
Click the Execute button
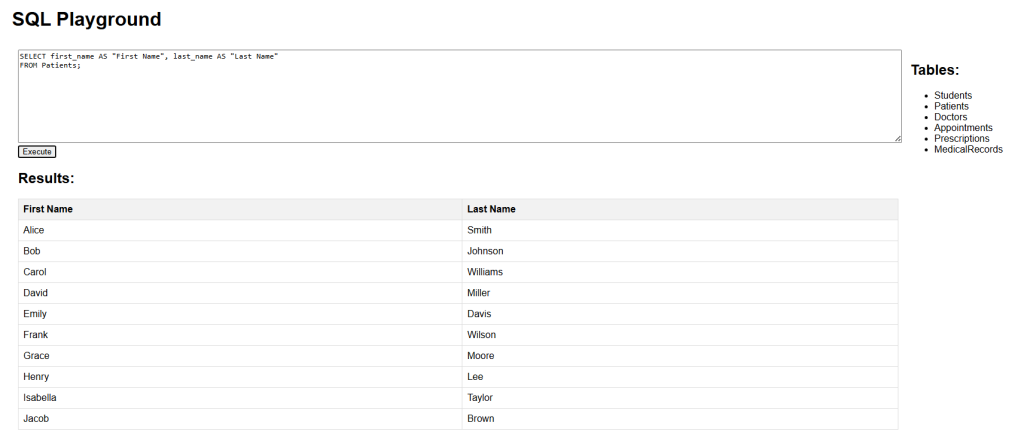37,151
